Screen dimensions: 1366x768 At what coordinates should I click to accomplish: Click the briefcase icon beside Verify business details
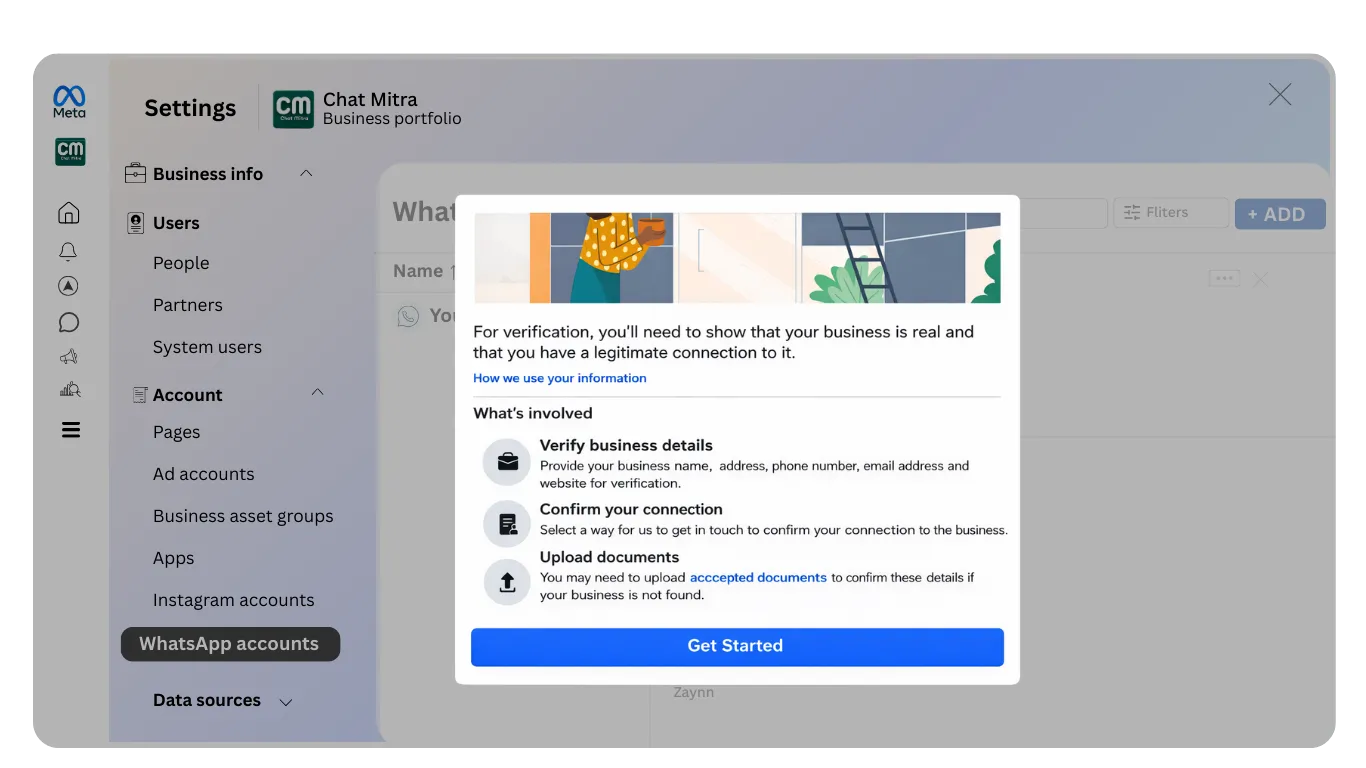506,461
